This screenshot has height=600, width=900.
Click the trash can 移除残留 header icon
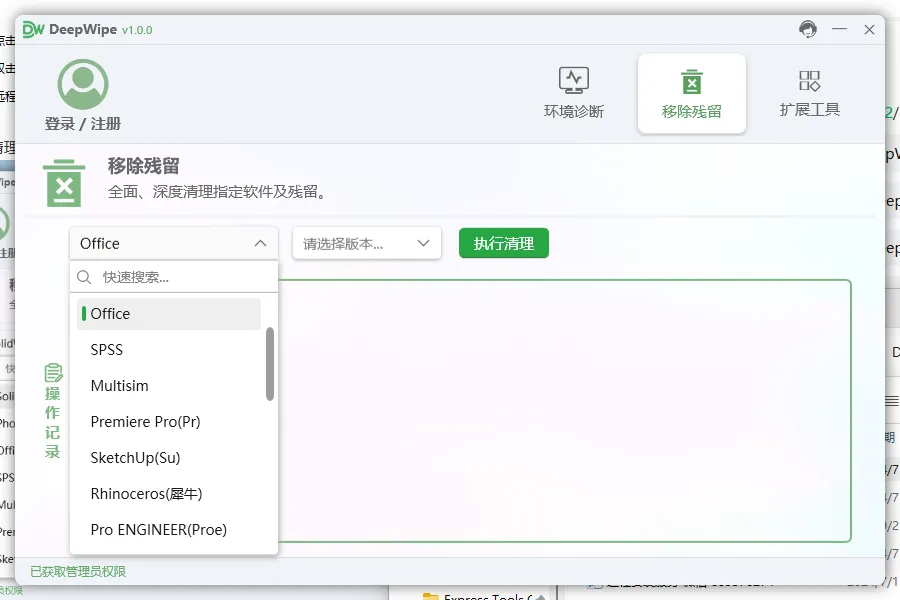click(x=64, y=183)
